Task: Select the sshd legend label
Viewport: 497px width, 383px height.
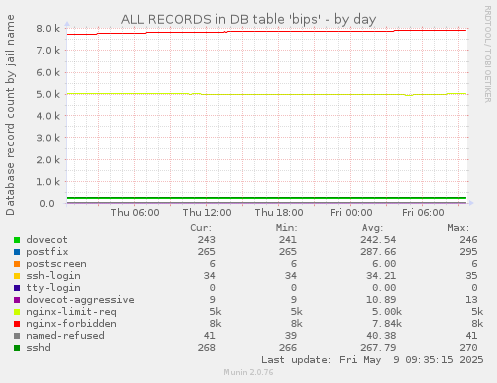Action: 38,348
